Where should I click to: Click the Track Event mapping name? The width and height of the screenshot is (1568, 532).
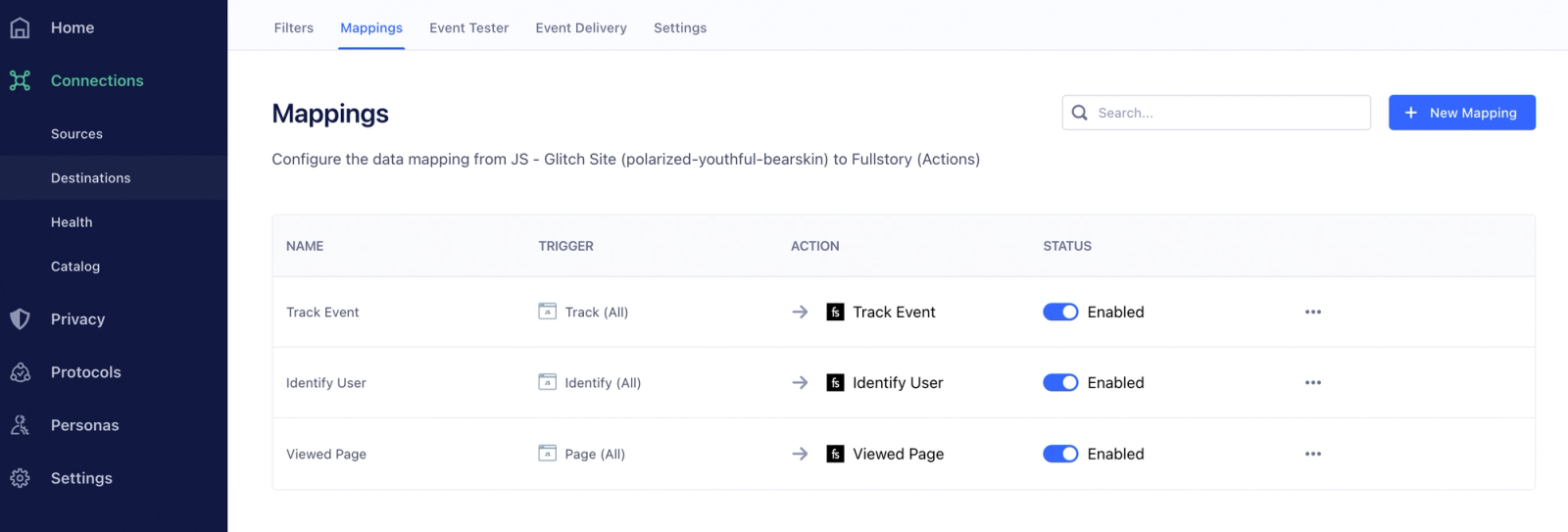[322, 312]
